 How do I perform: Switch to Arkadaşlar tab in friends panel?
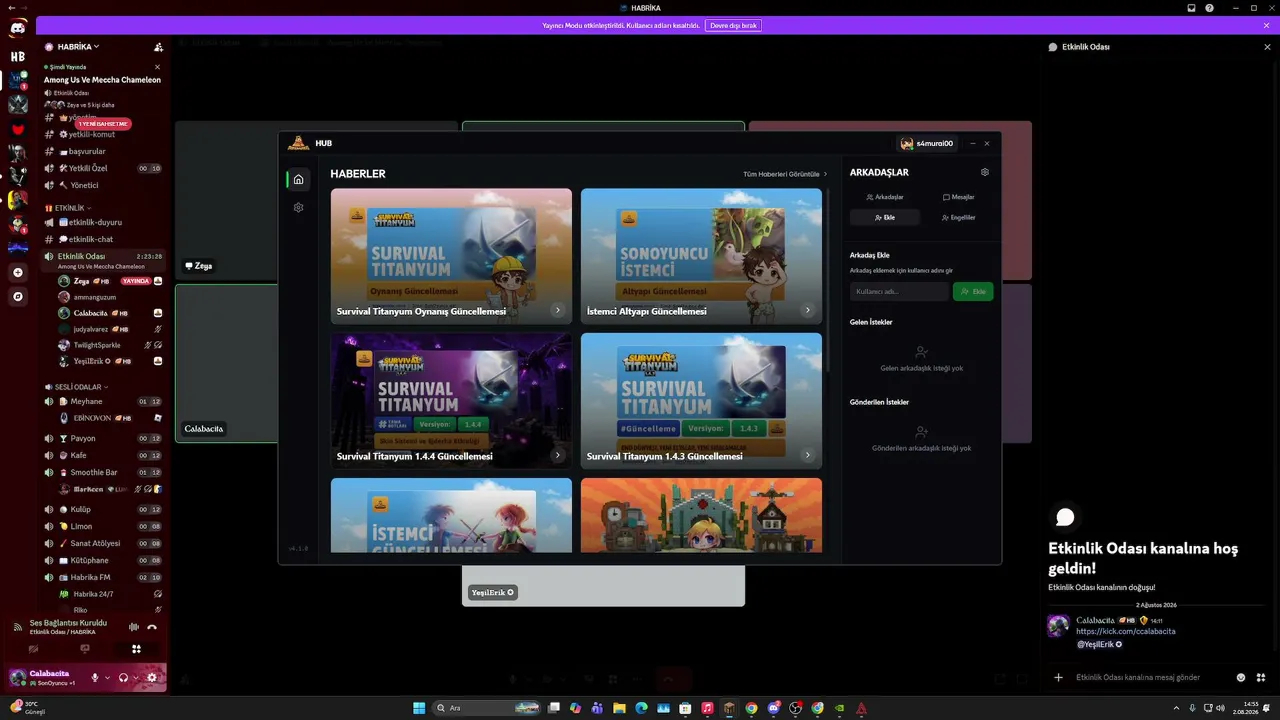885,197
